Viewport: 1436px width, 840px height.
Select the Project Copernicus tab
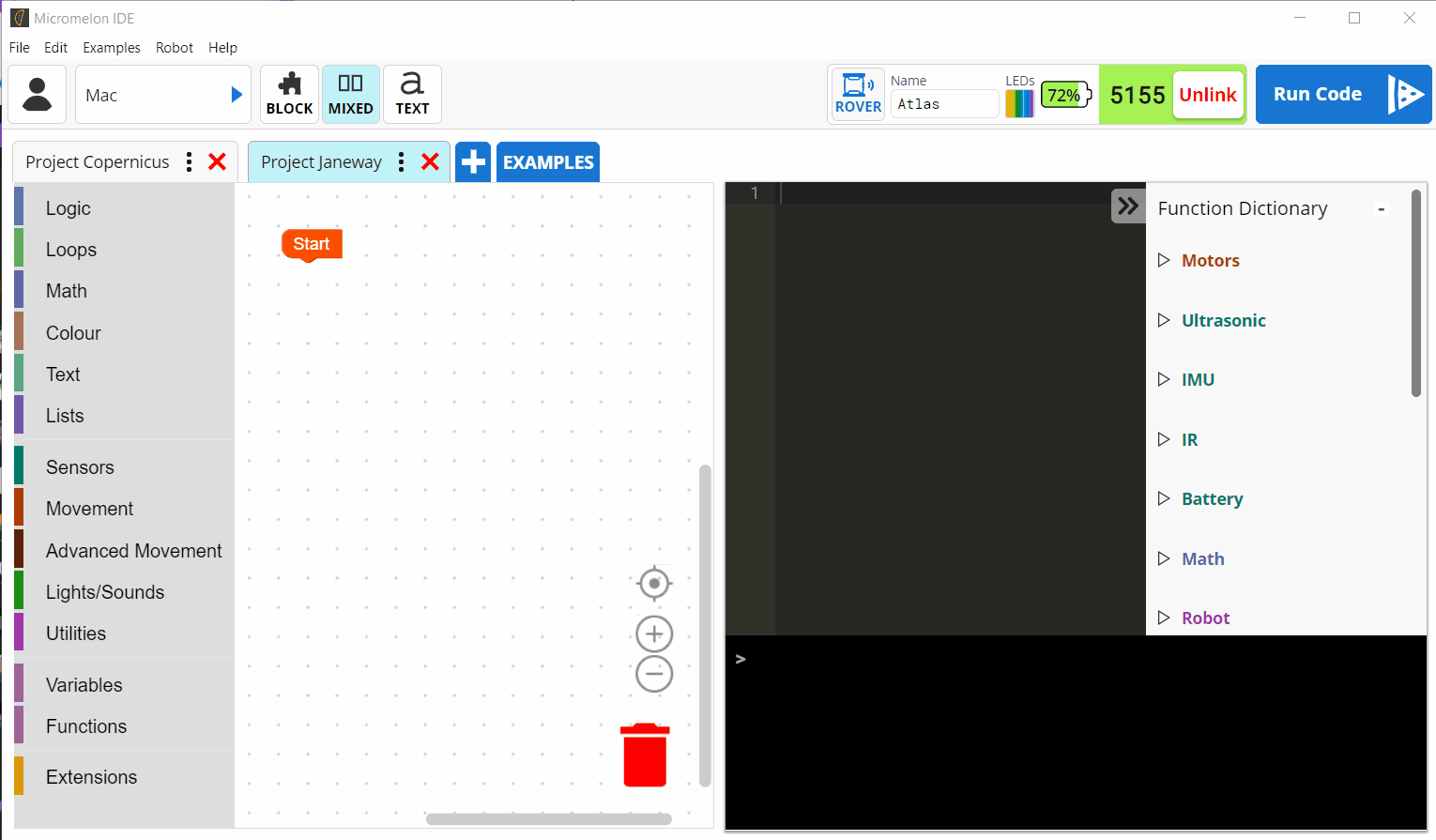point(98,162)
